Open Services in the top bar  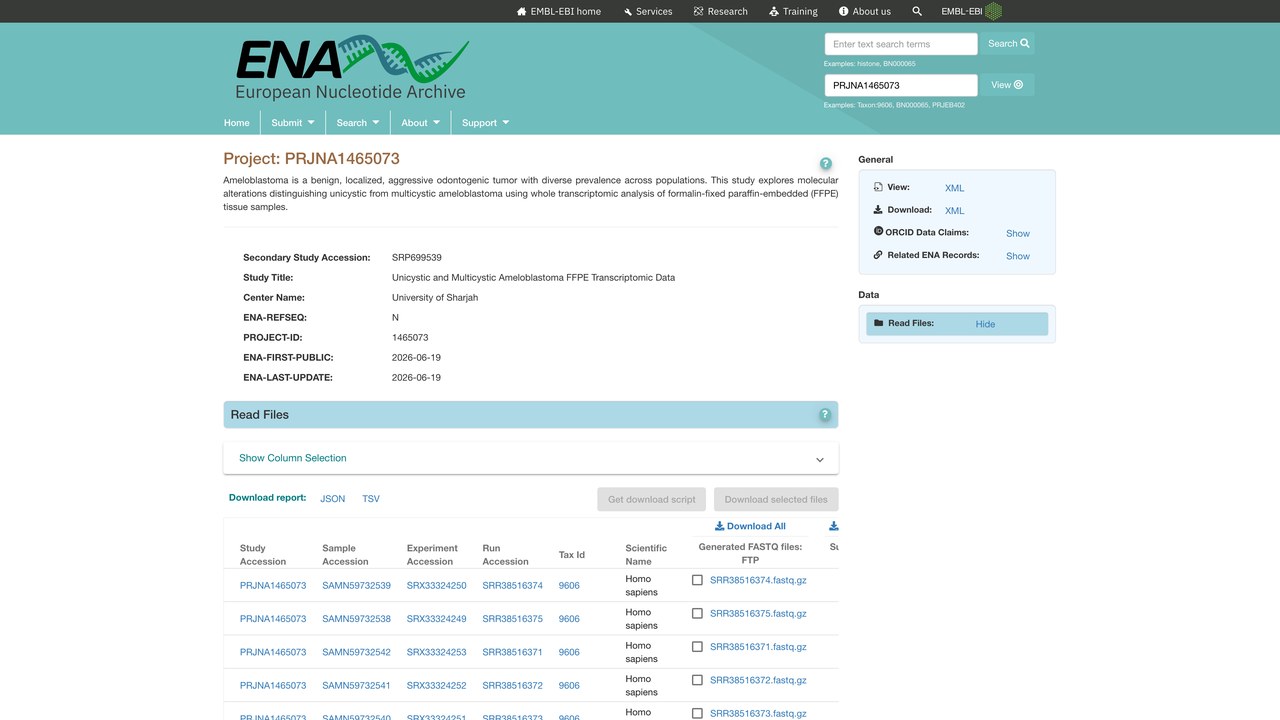tap(648, 12)
